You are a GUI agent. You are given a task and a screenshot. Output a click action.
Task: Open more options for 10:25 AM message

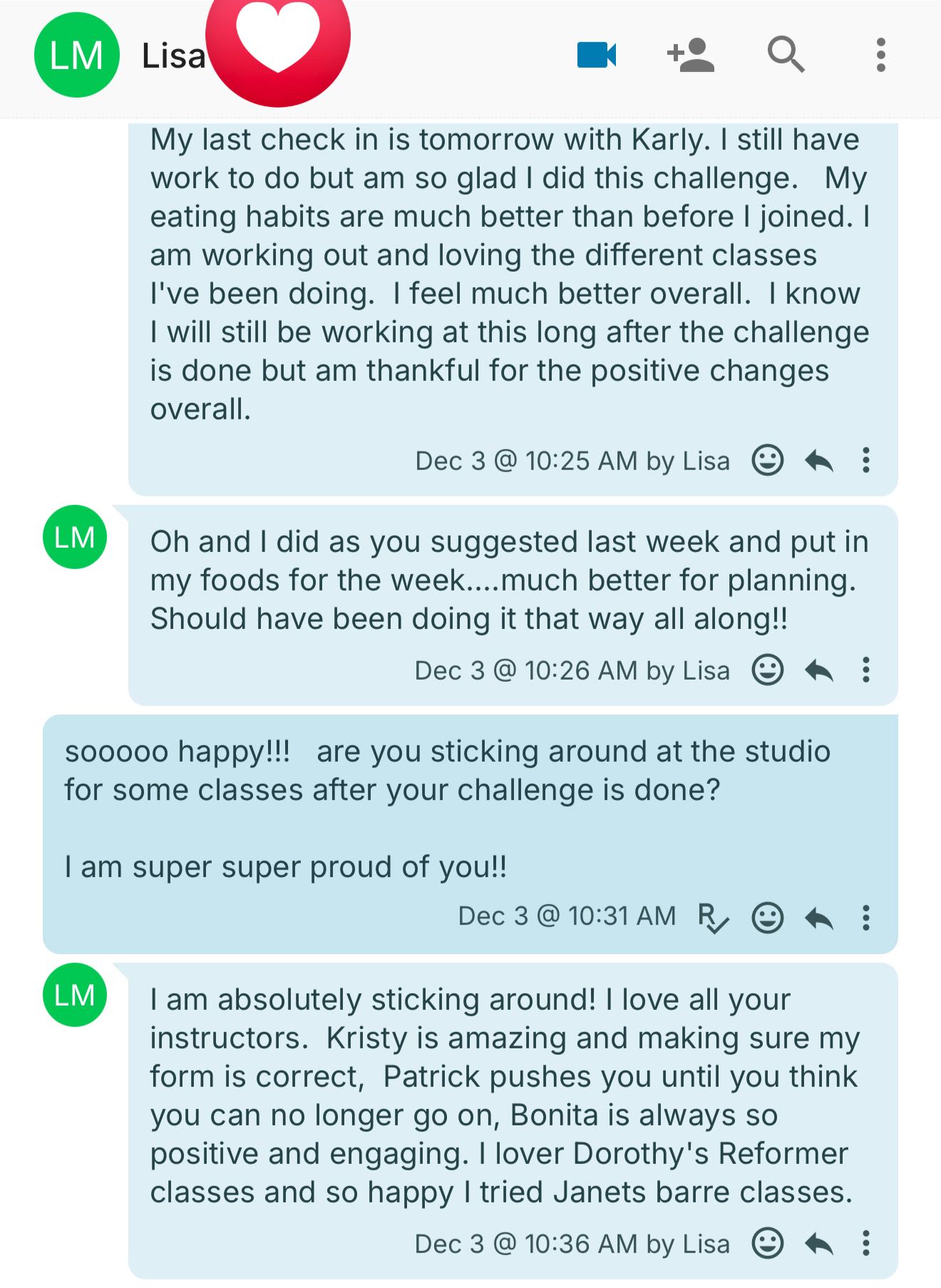click(x=866, y=461)
